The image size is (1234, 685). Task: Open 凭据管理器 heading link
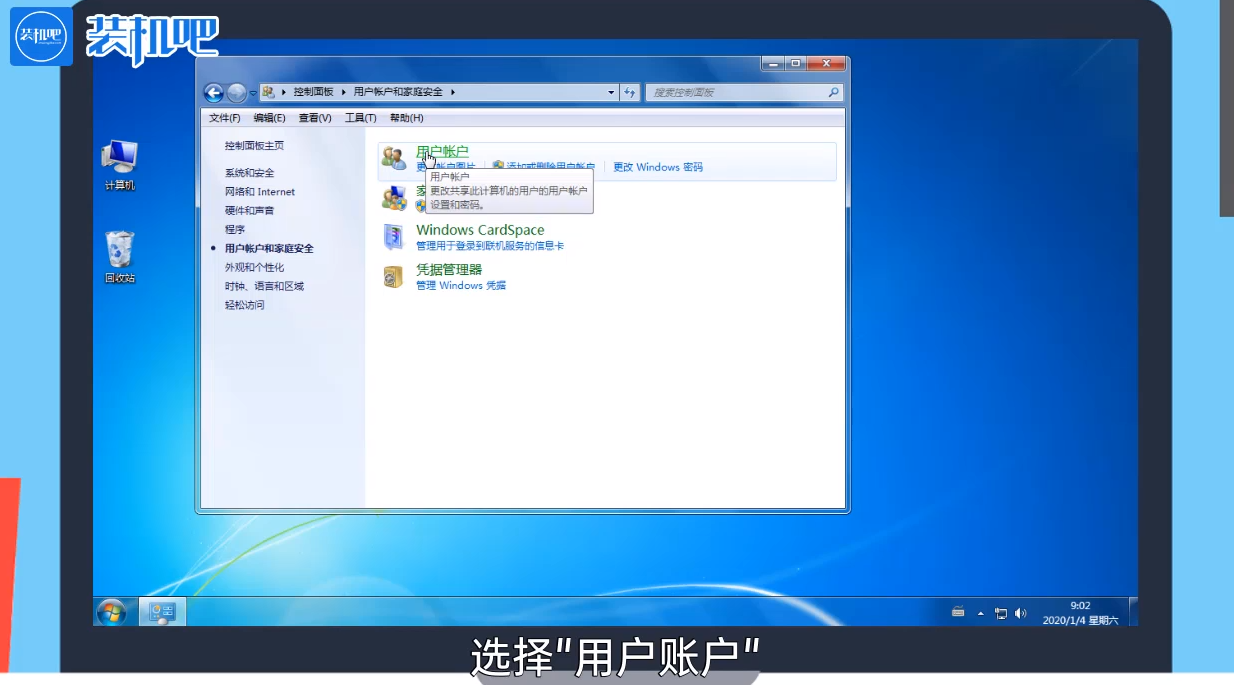449,270
